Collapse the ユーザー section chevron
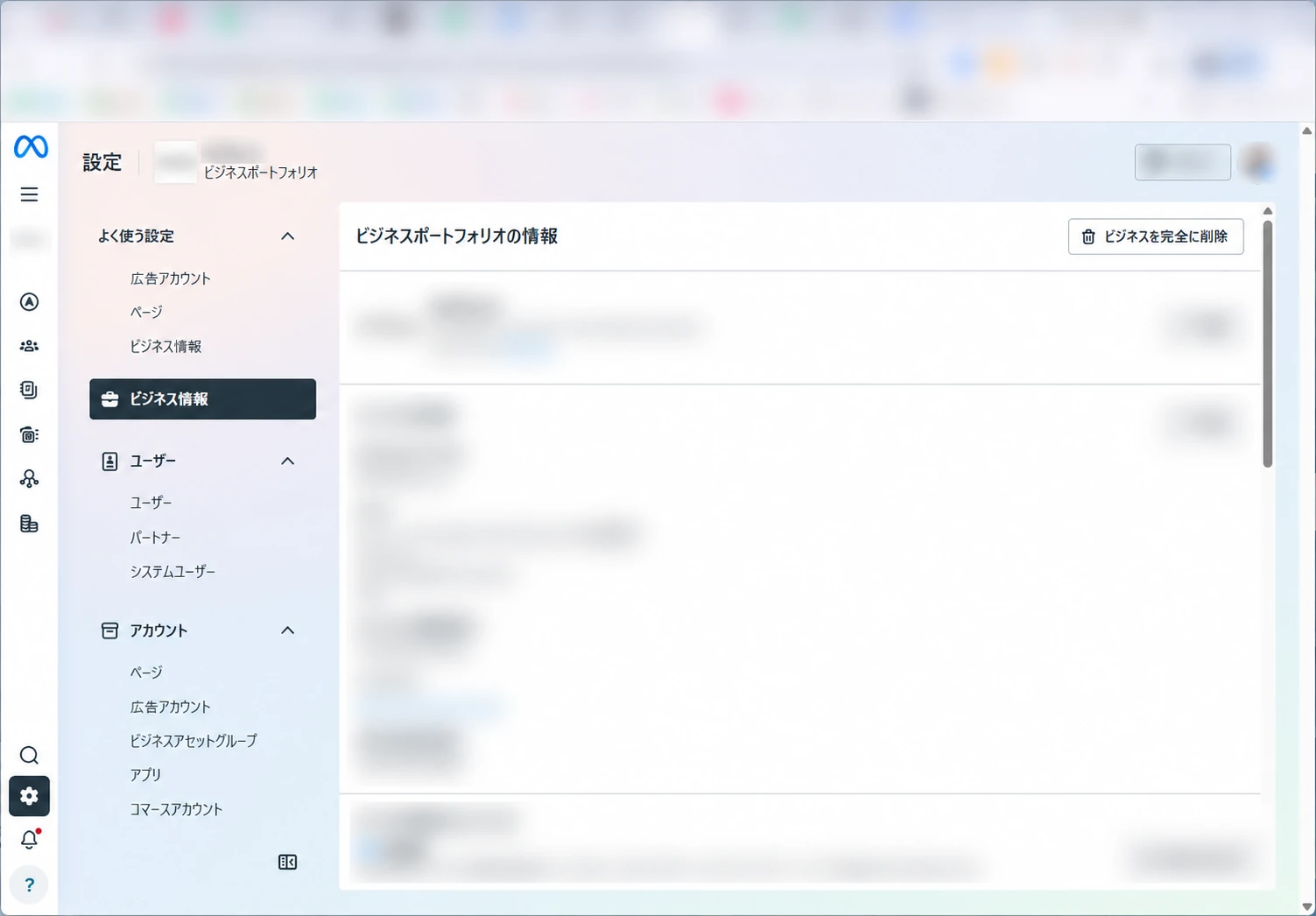The width and height of the screenshot is (1316, 916). (x=287, y=462)
